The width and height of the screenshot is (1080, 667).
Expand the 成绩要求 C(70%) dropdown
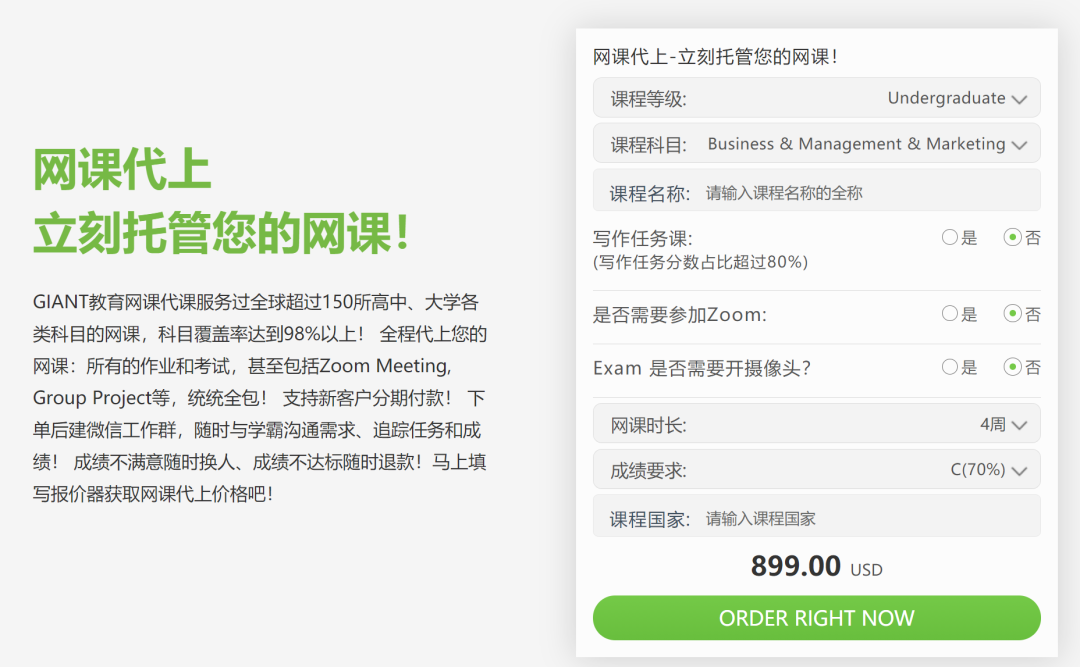coord(816,470)
